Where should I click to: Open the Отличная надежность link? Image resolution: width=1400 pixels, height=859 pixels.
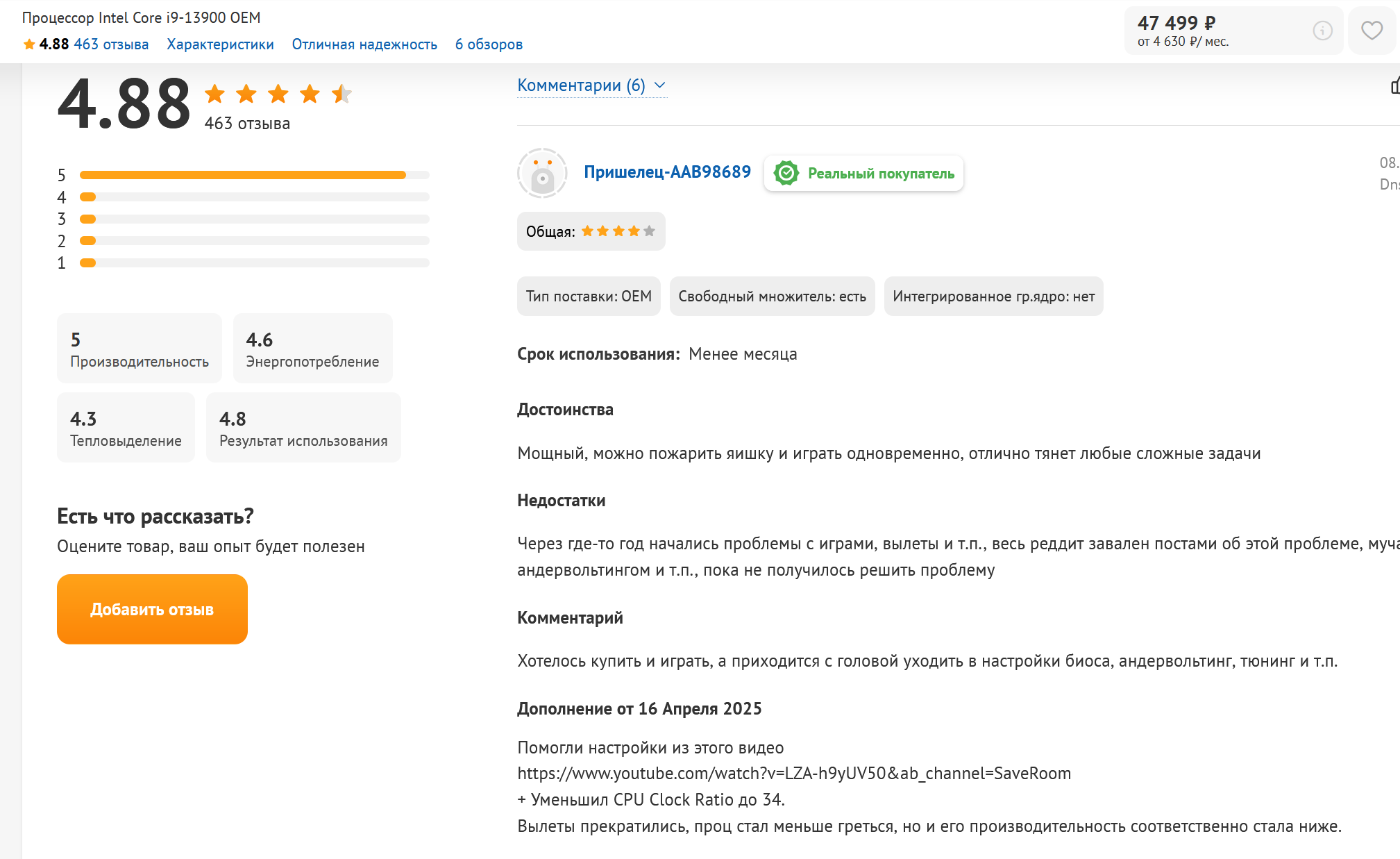coord(364,44)
